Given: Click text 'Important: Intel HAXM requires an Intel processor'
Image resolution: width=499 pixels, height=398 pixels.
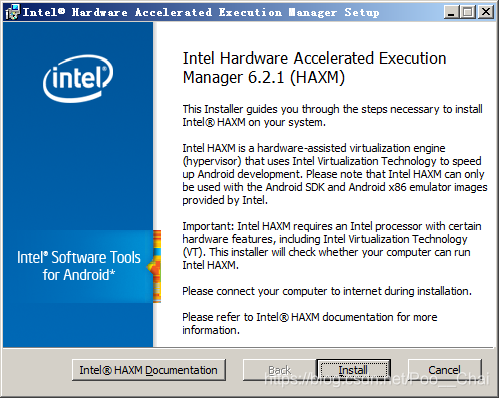Looking at the screenshot, I should pyautogui.click(x=303, y=226).
